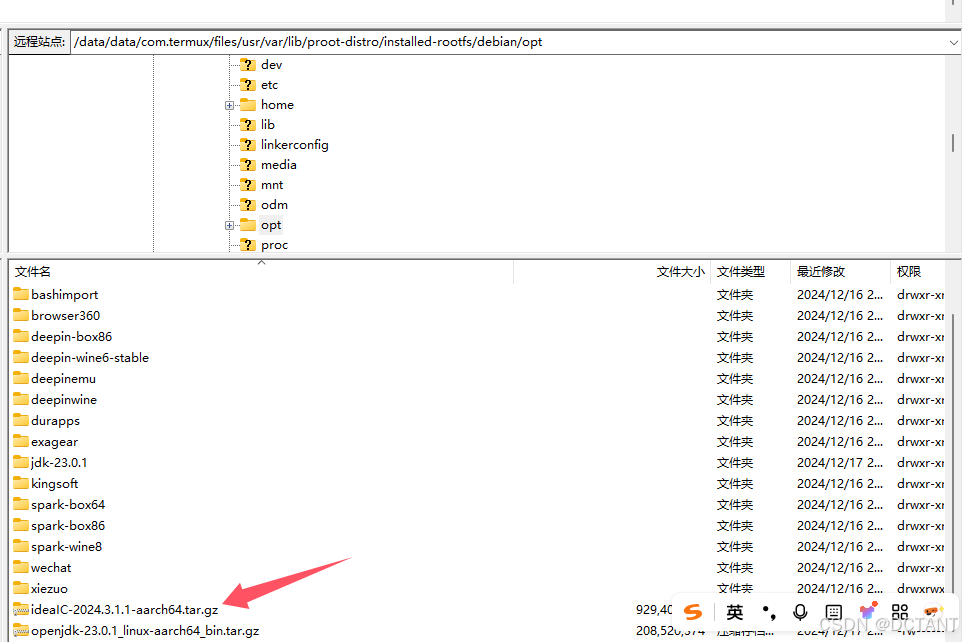The height and width of the screenshot is (642, 962).
Task: Toggle the 英 language mode in IME bar
Action: pyautogui.click(x=734, y=612)
